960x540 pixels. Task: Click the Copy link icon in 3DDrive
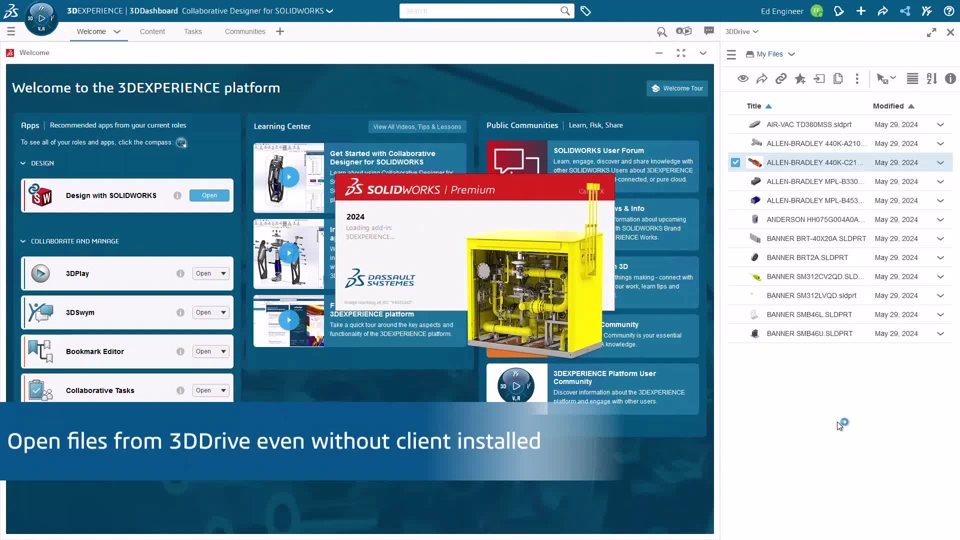click(x=781, y=78)
